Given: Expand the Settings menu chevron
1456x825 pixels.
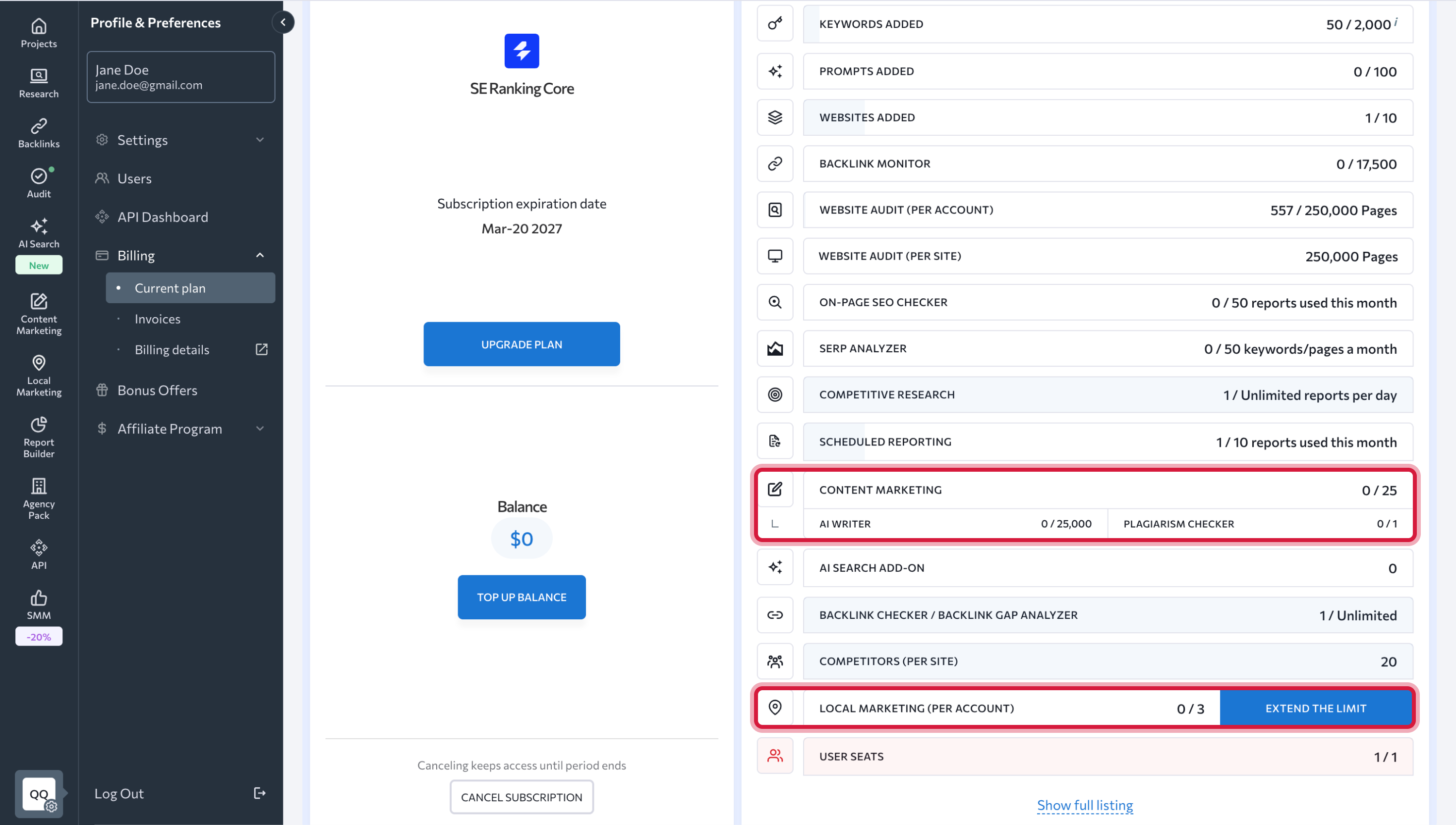Looking at the screenshot, I should tap(260, 140).
